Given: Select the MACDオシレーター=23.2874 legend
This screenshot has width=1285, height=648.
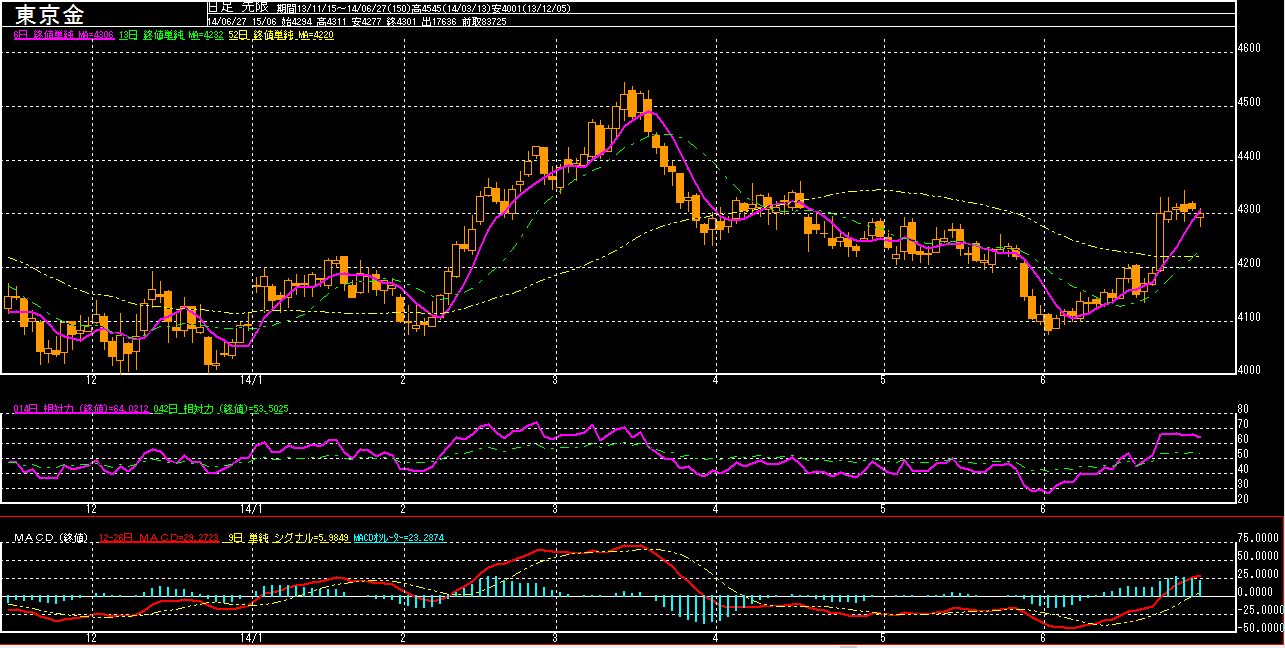Looking at the screenshot, I should coord(399,538).
